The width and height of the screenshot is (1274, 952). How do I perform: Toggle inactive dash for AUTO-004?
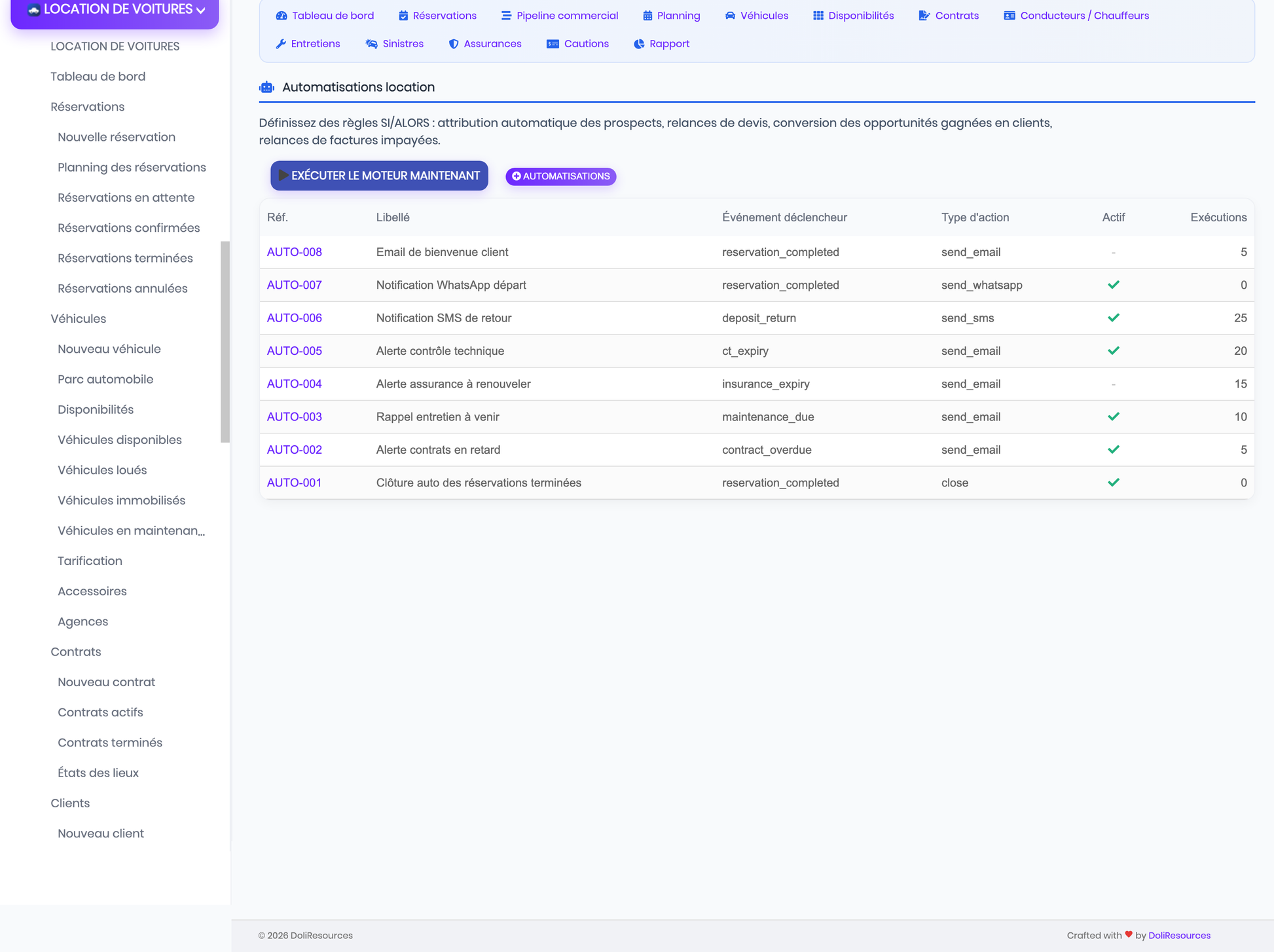[1114, 384]
